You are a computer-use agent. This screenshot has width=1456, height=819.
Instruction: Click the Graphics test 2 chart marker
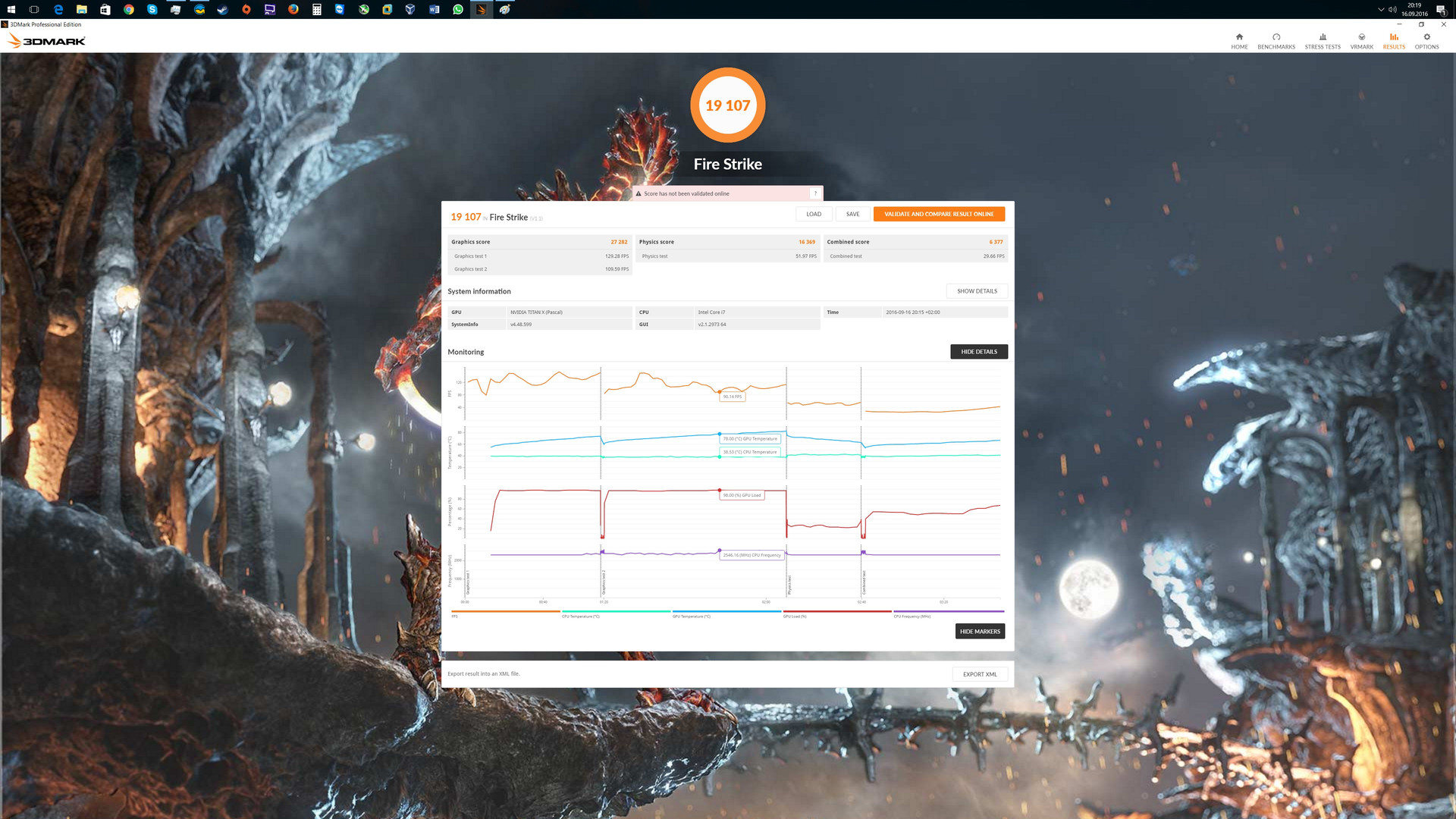pyautogui.click(x=604, y=582)
